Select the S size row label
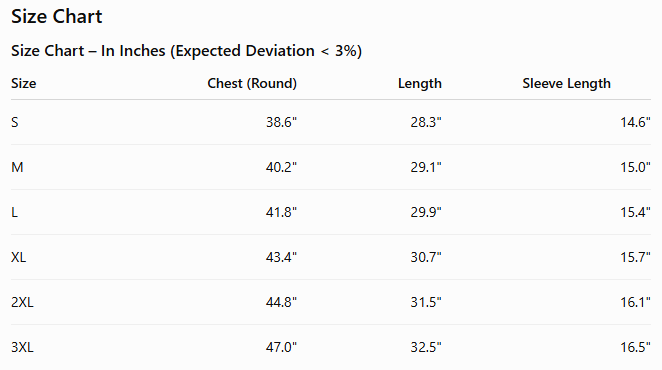 pos(15,122)
